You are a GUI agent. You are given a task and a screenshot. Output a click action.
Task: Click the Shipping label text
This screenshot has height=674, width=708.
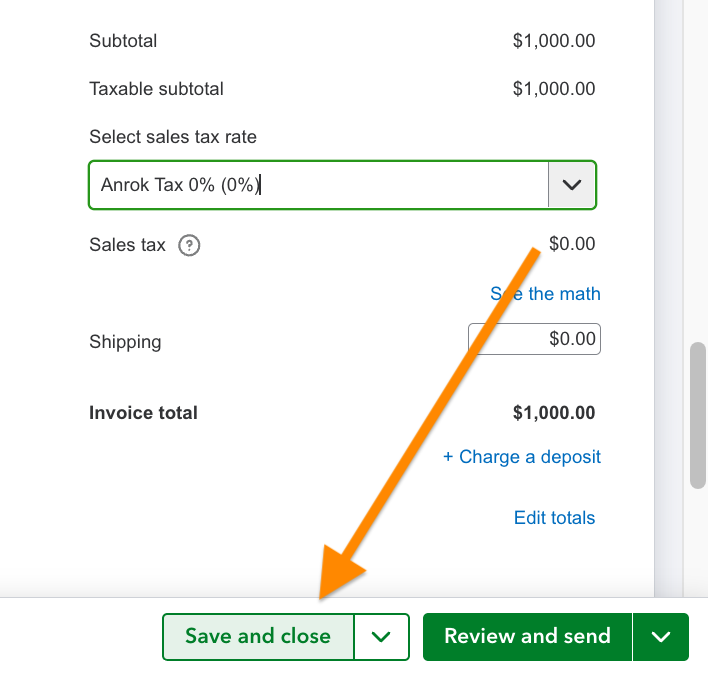(x=125, y=342)
